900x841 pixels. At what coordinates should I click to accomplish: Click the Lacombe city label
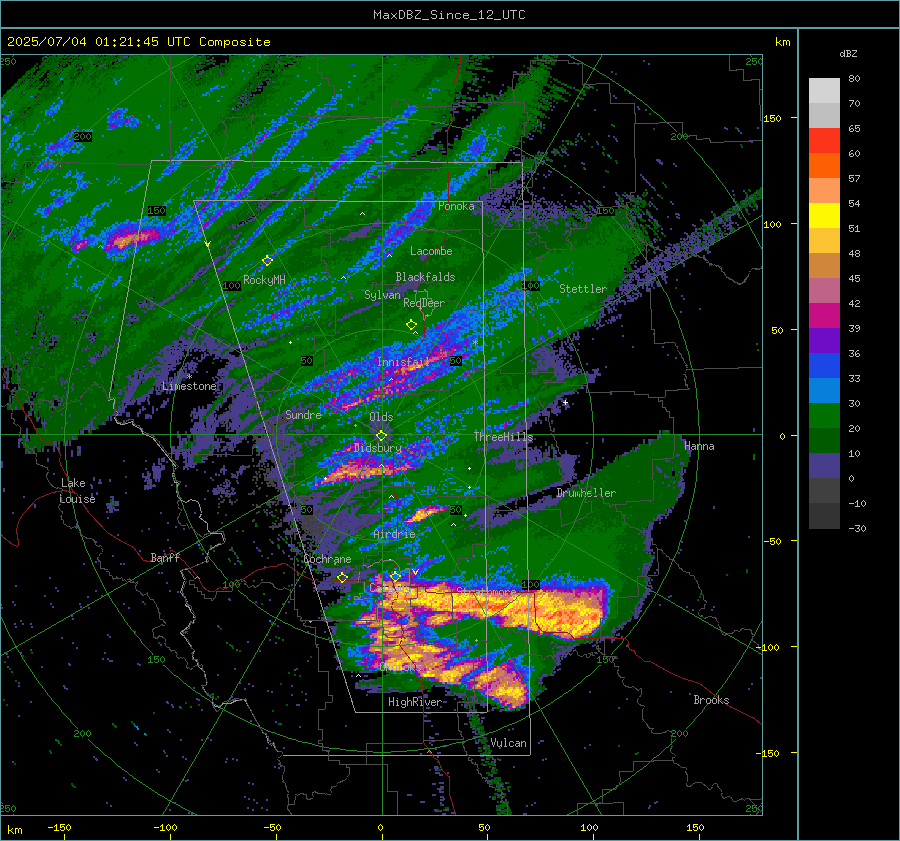[x=431, y=251]
